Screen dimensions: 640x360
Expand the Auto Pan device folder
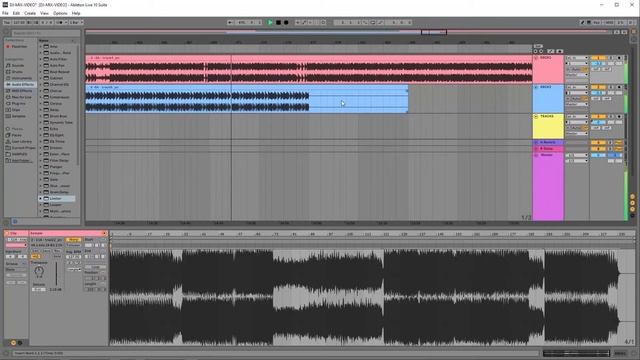pyautogui.click(x=41, y=65)
